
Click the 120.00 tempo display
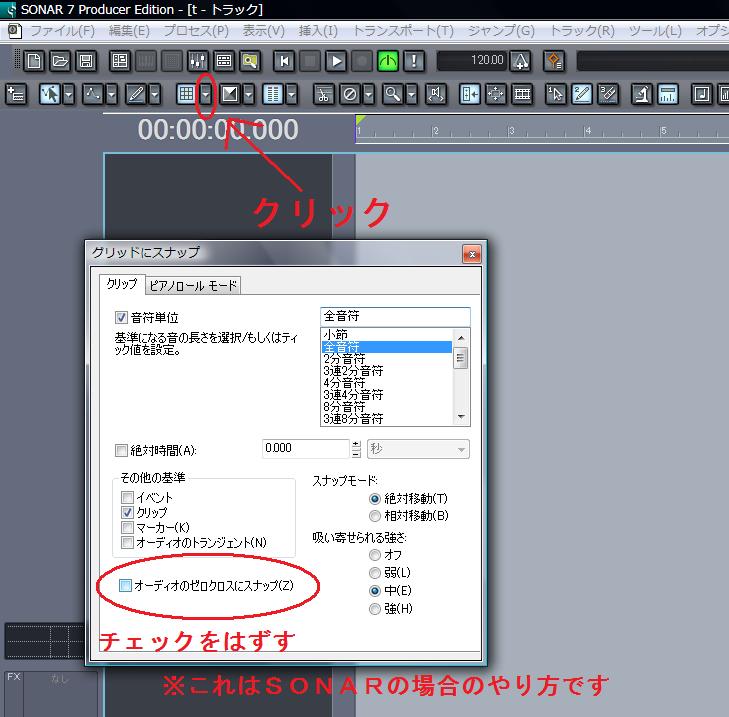tap(472, 60)
